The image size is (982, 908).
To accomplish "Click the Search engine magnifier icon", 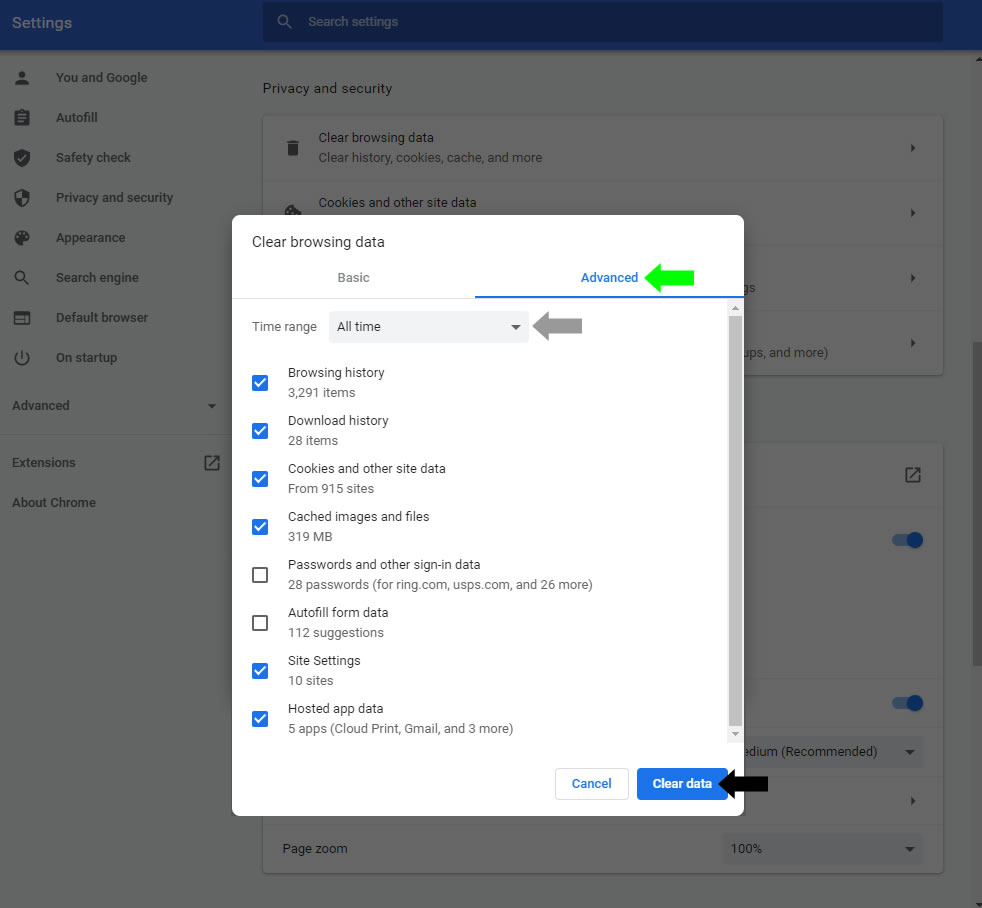I will [22, 277].
